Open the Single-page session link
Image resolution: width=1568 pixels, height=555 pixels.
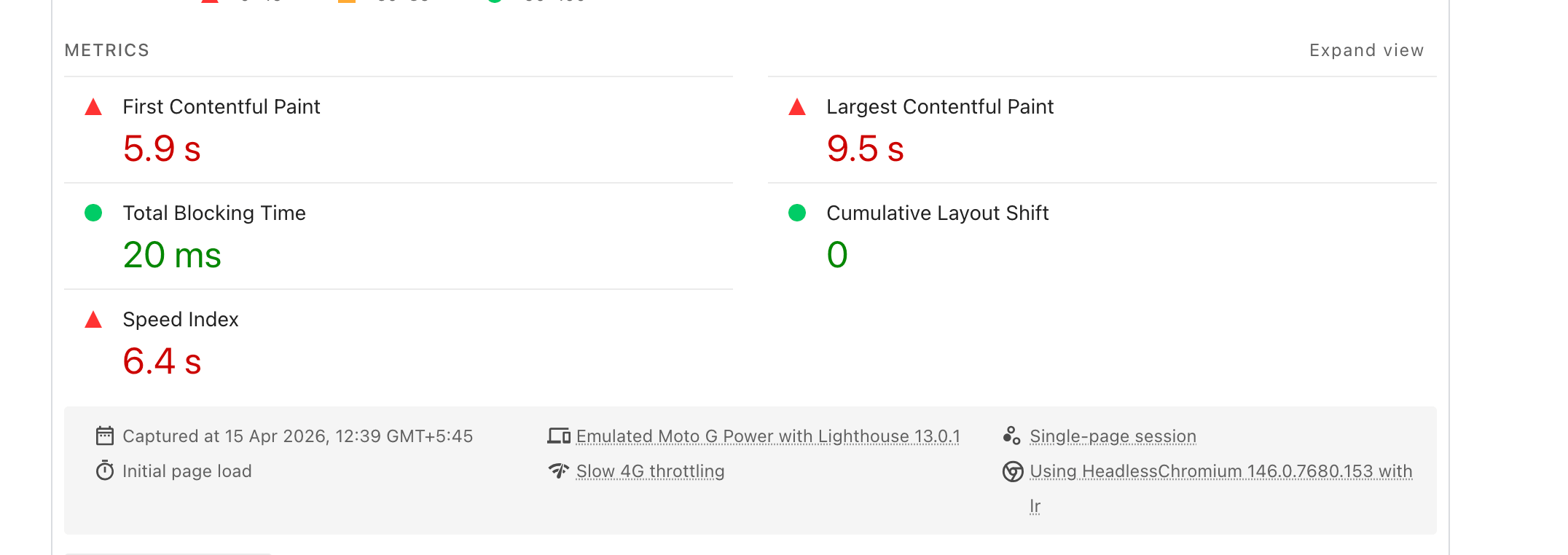point(1113,436)
